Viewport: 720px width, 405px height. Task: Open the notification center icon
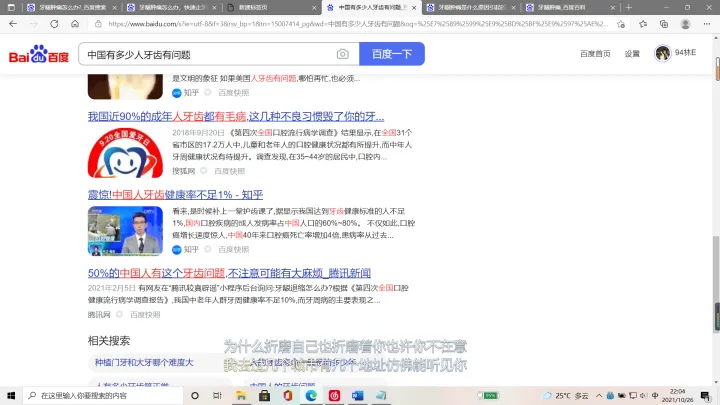(x=705, y=395)
